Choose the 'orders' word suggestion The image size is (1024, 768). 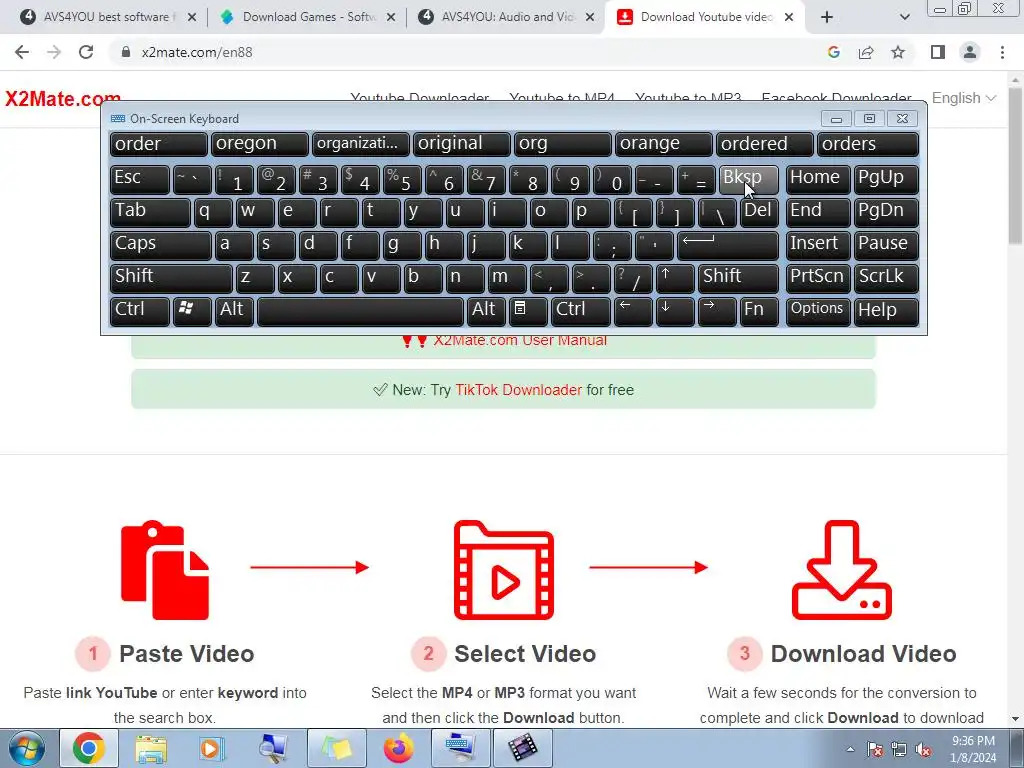(x=868, y=144)
